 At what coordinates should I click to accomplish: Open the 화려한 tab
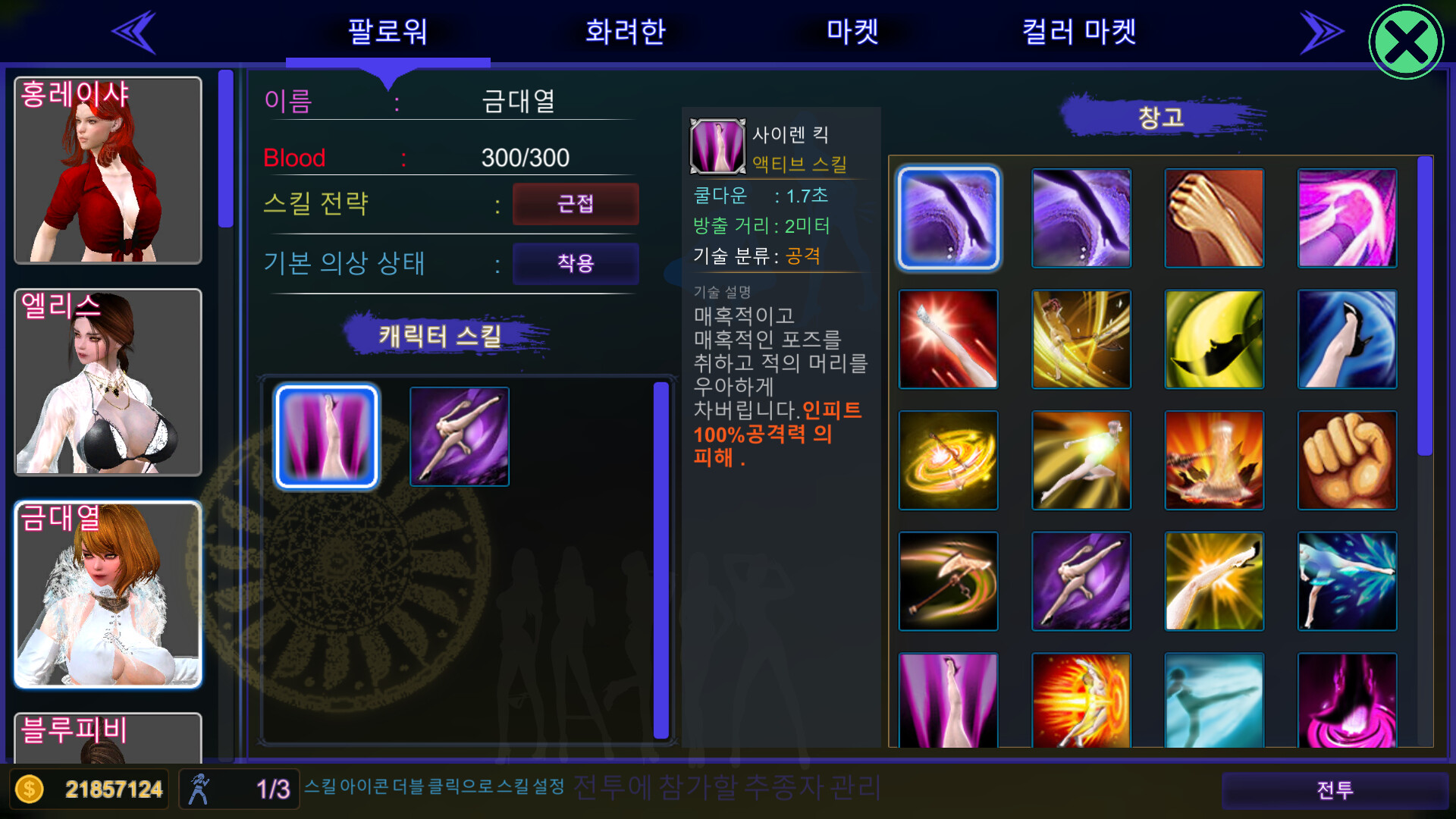(626, 32)
